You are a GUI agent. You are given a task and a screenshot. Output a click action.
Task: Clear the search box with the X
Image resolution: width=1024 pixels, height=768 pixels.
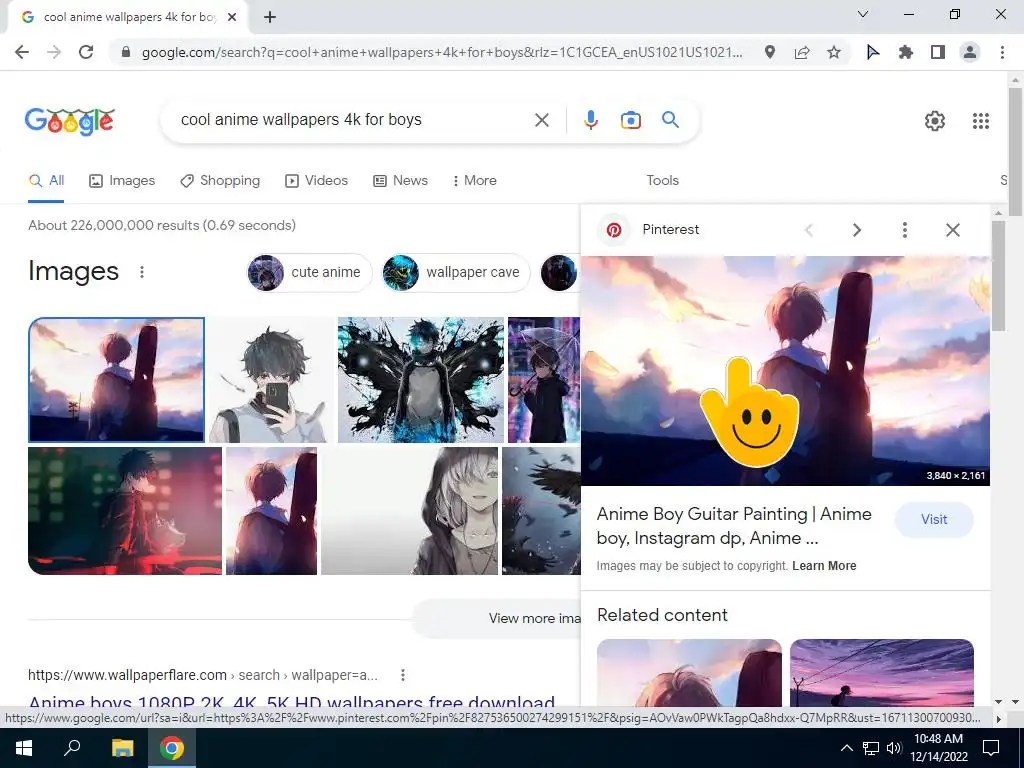tap(542, 120)
